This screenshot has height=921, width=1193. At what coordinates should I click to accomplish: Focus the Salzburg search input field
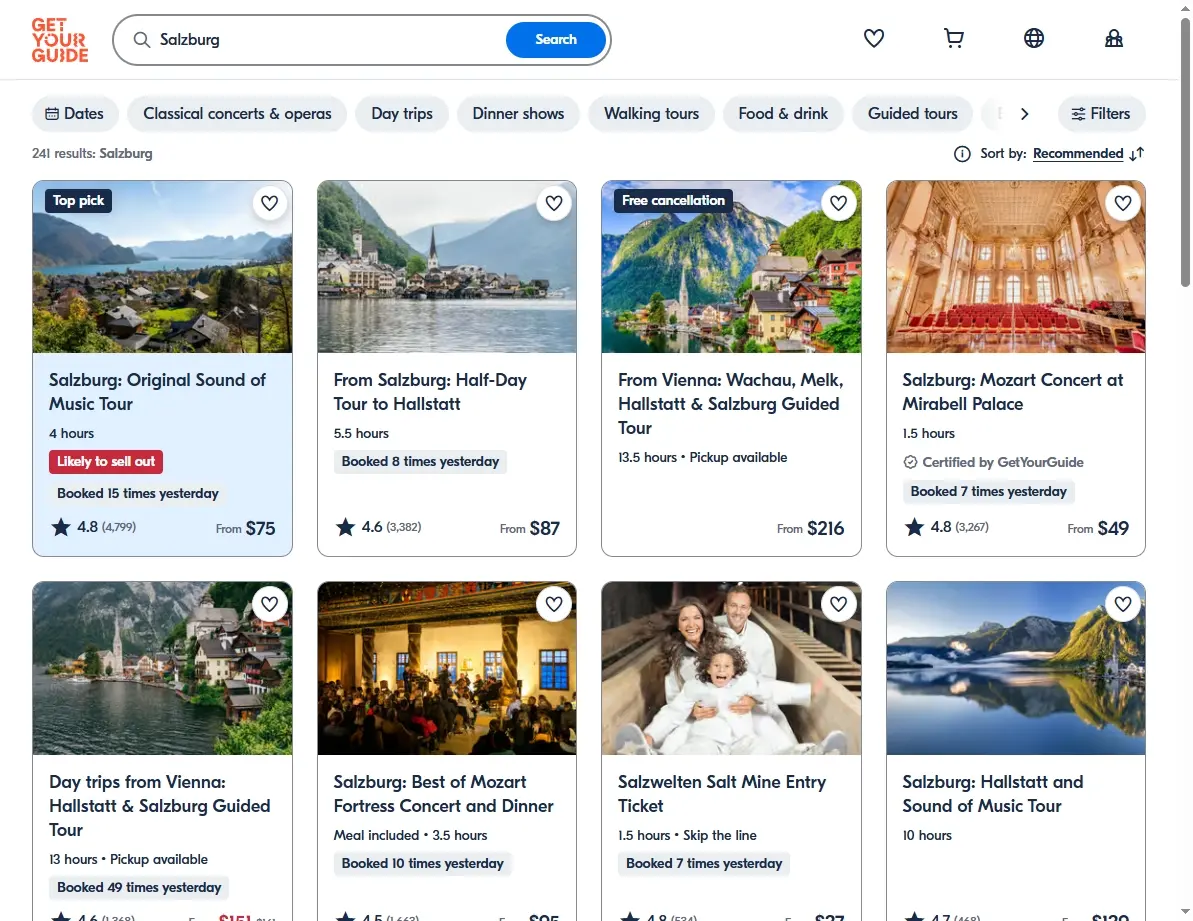327,40
